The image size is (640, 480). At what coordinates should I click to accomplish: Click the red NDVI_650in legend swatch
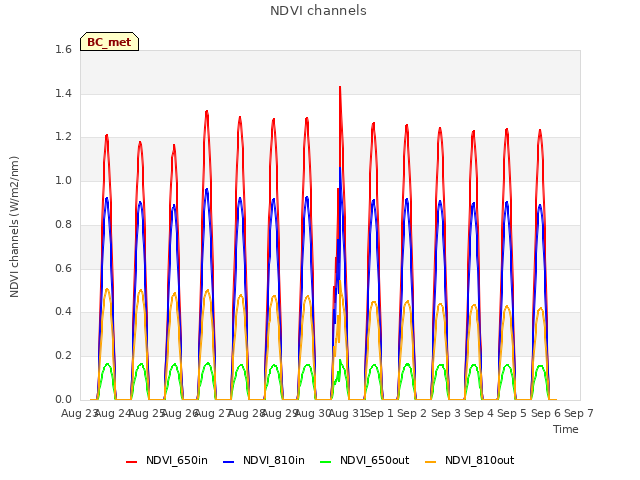click(131, 462)
